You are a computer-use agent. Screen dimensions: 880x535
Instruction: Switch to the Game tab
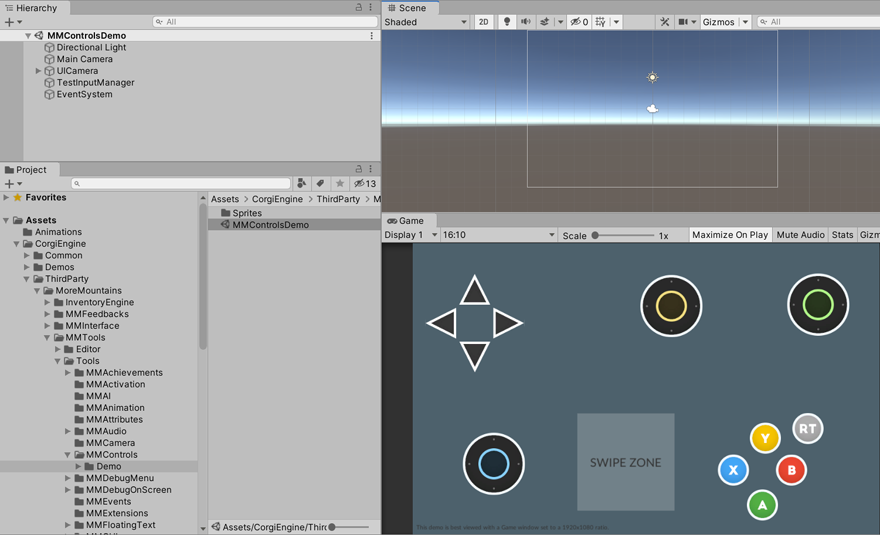(x=406, y=221)
